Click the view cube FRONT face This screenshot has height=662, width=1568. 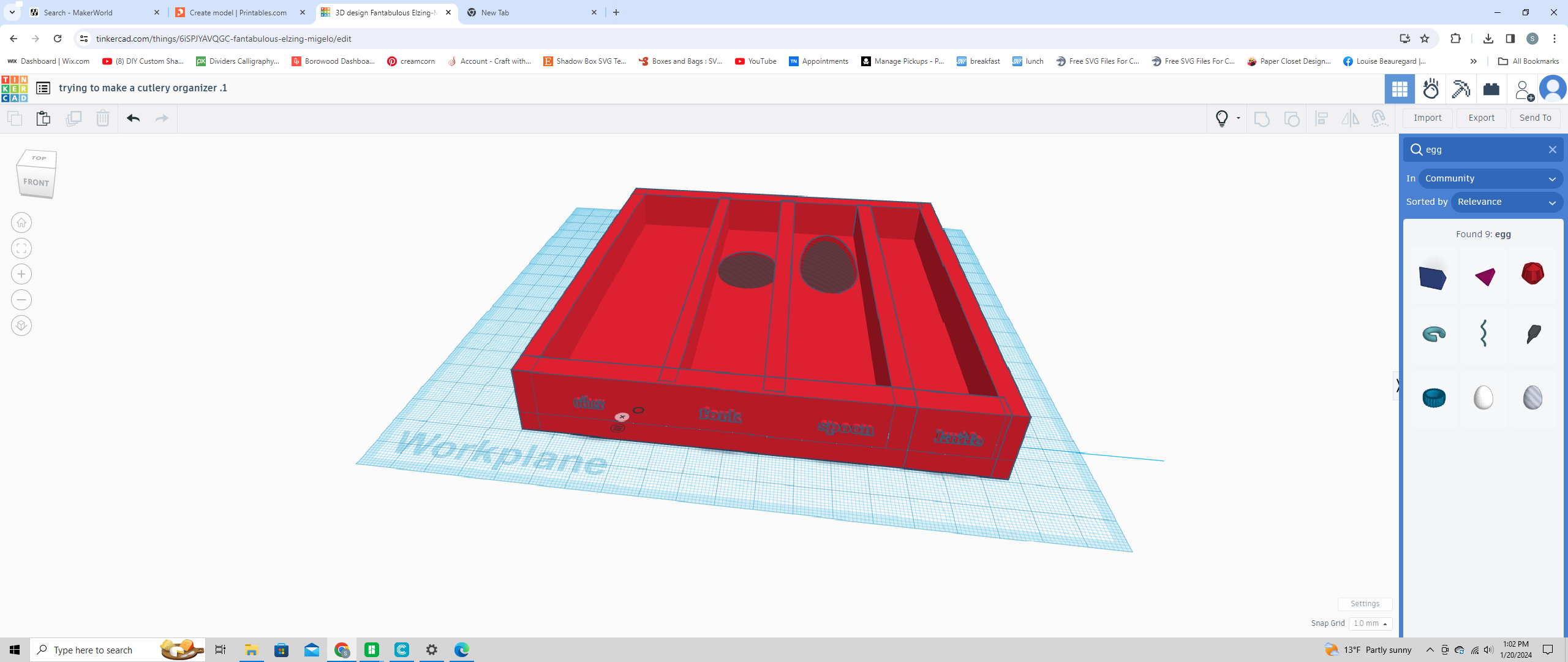pos(36,182)
